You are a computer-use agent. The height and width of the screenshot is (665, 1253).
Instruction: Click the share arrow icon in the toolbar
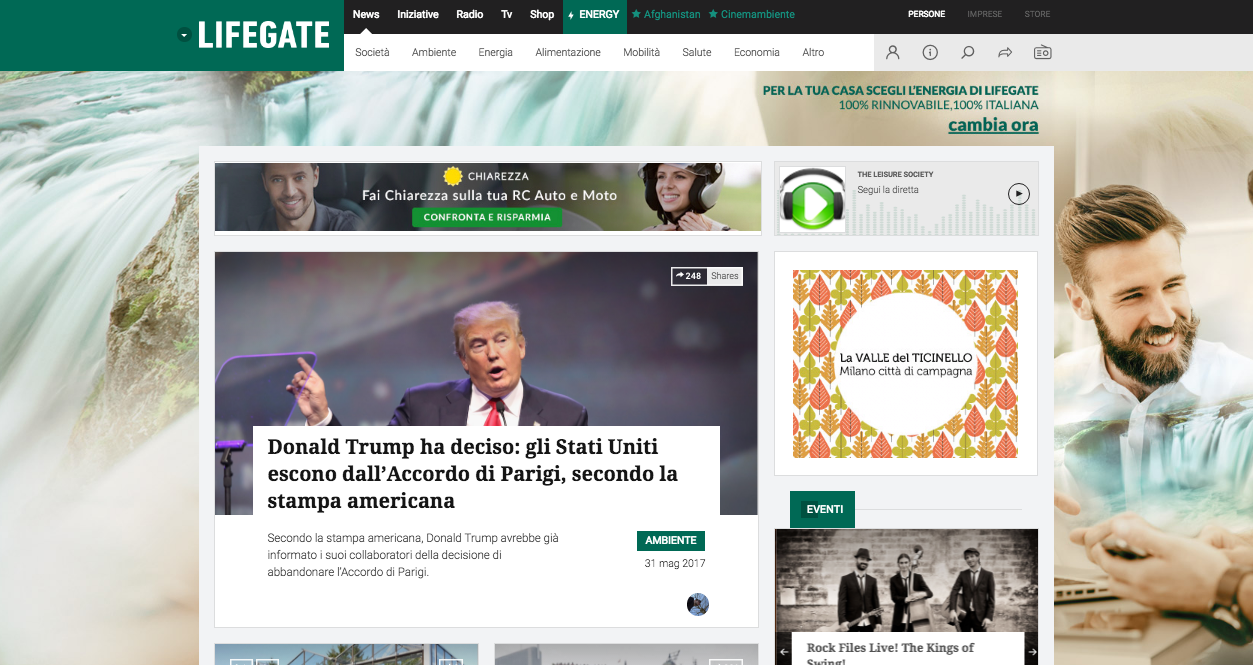coord(1004,52)
